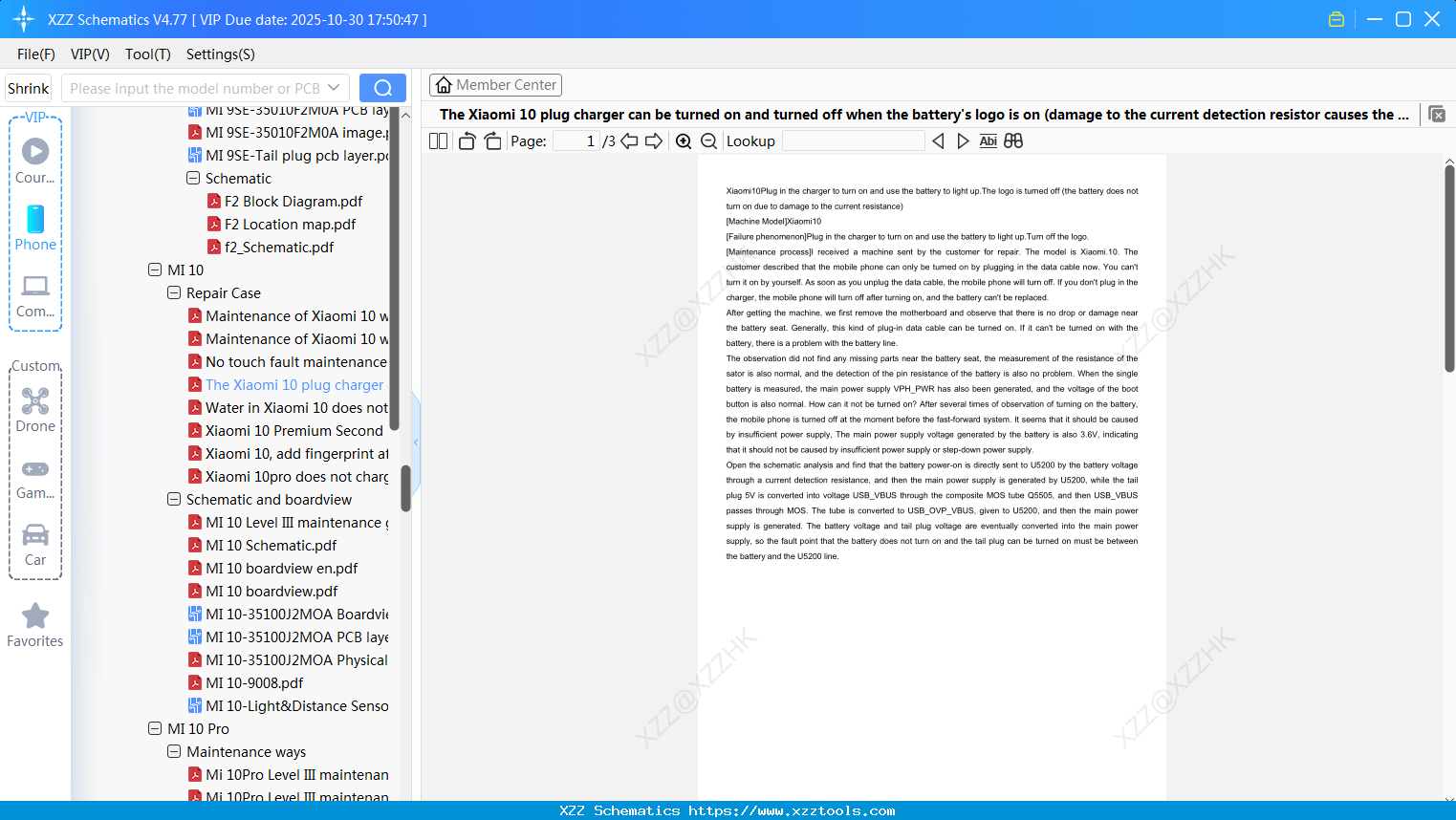
Task: Open MI 10 Schematic.pdf
Action: (272, 546)
